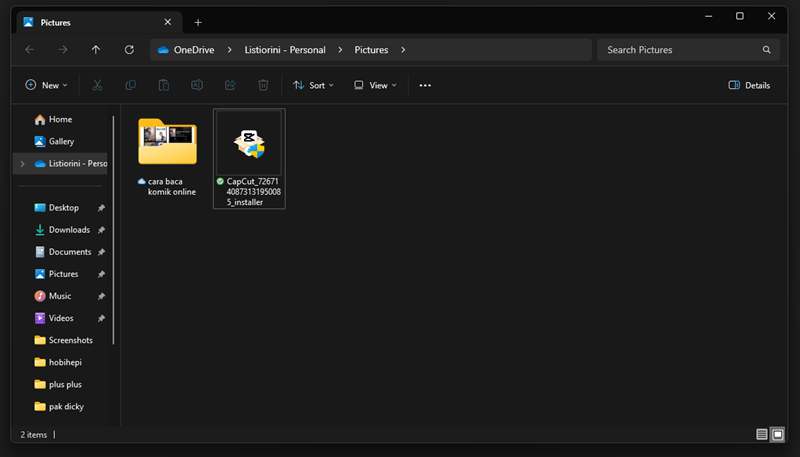Click the Share icon in toolbar
The width and height of the screenshot is (800, 457).
[x=230, y=86]
